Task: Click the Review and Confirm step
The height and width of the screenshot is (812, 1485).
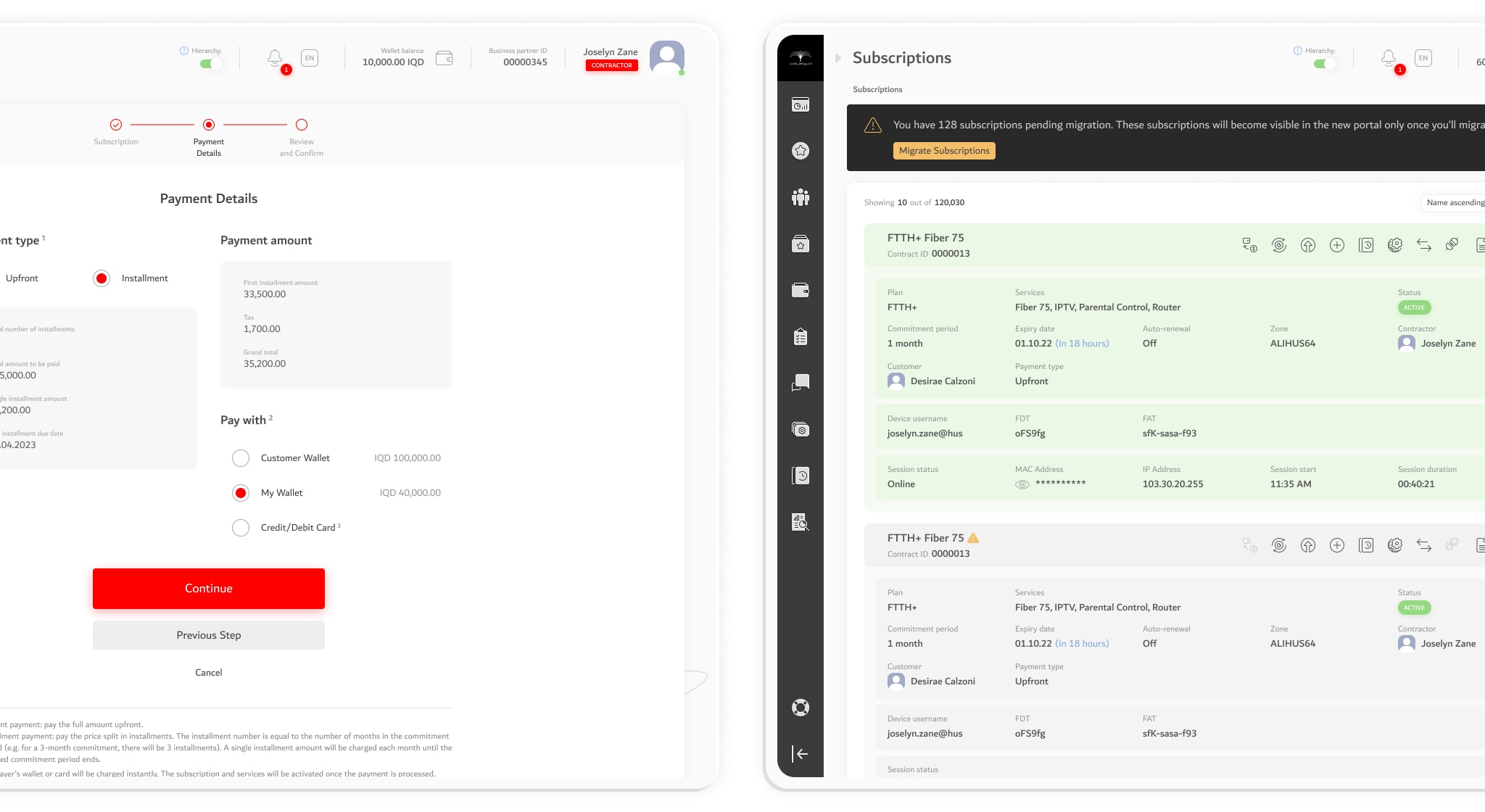Action: coord(302,125)
